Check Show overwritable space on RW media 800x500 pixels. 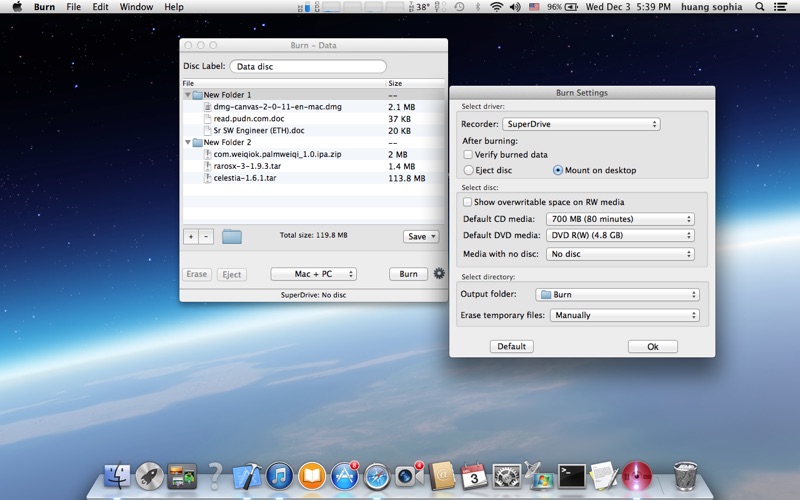(467, 202)
